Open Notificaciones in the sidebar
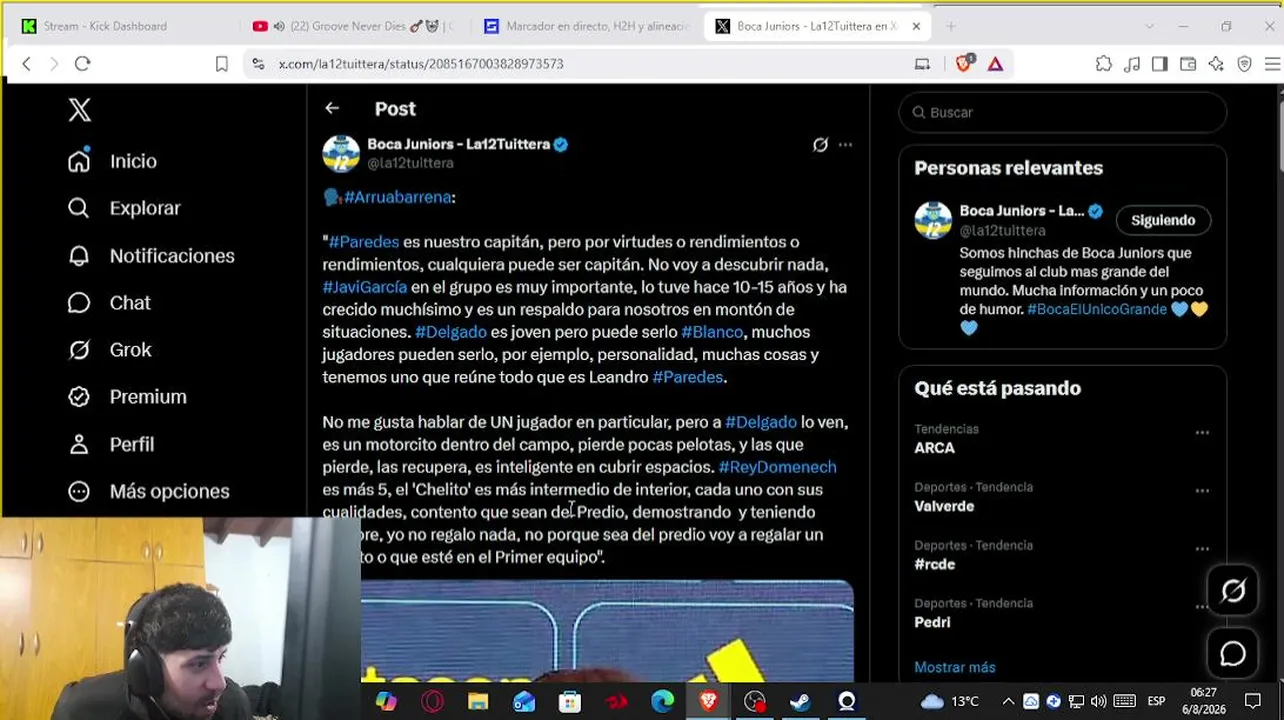This screenshot has height=720, width=1284. click(x=151, y=256)
